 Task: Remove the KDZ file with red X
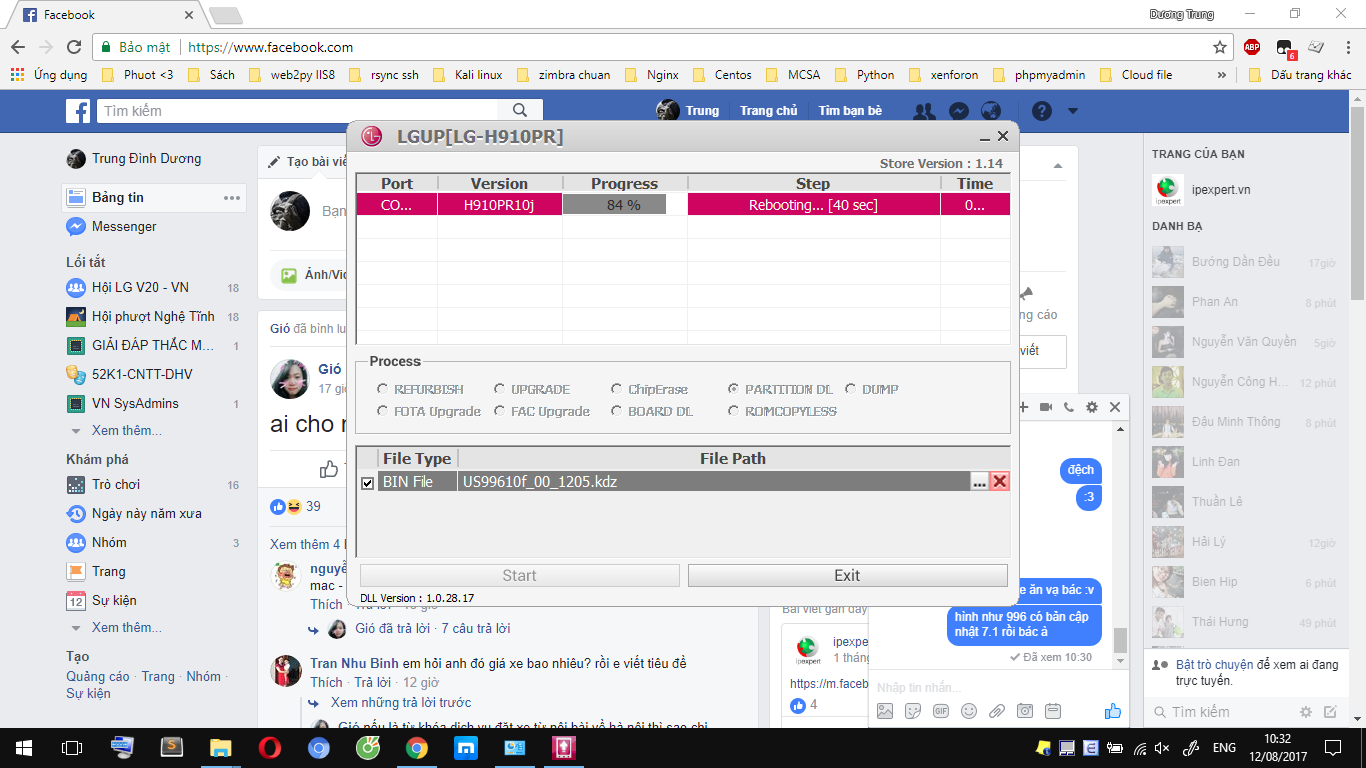[999, 482]
